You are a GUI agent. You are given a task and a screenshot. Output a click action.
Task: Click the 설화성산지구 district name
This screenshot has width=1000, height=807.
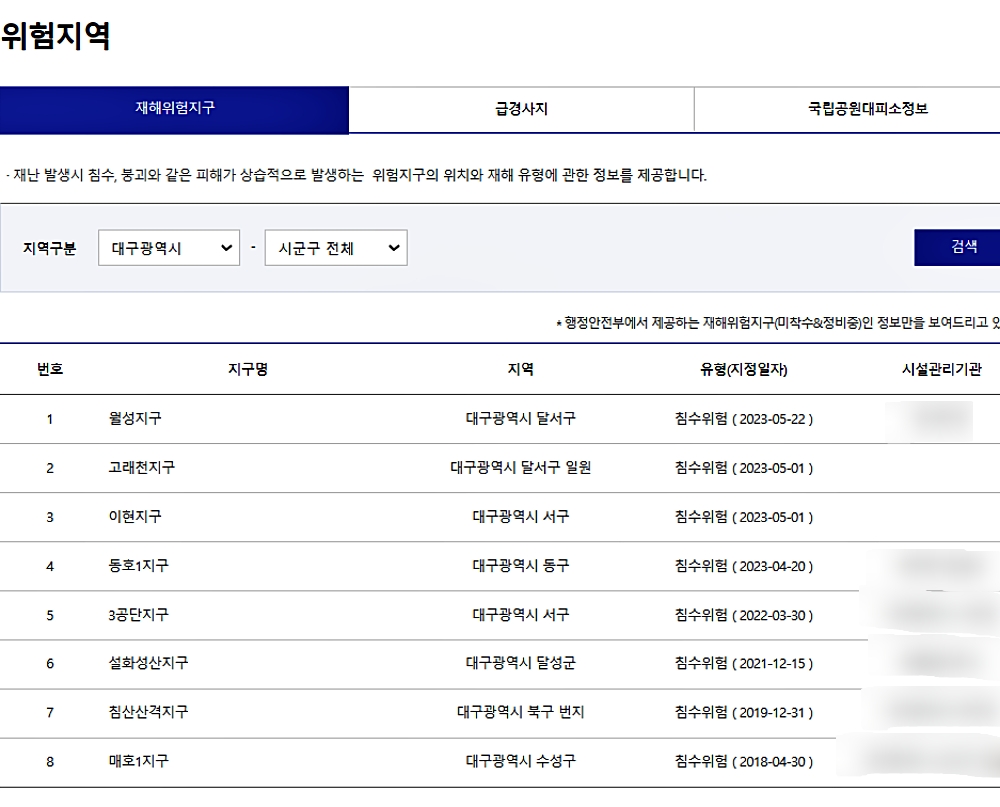148,663
